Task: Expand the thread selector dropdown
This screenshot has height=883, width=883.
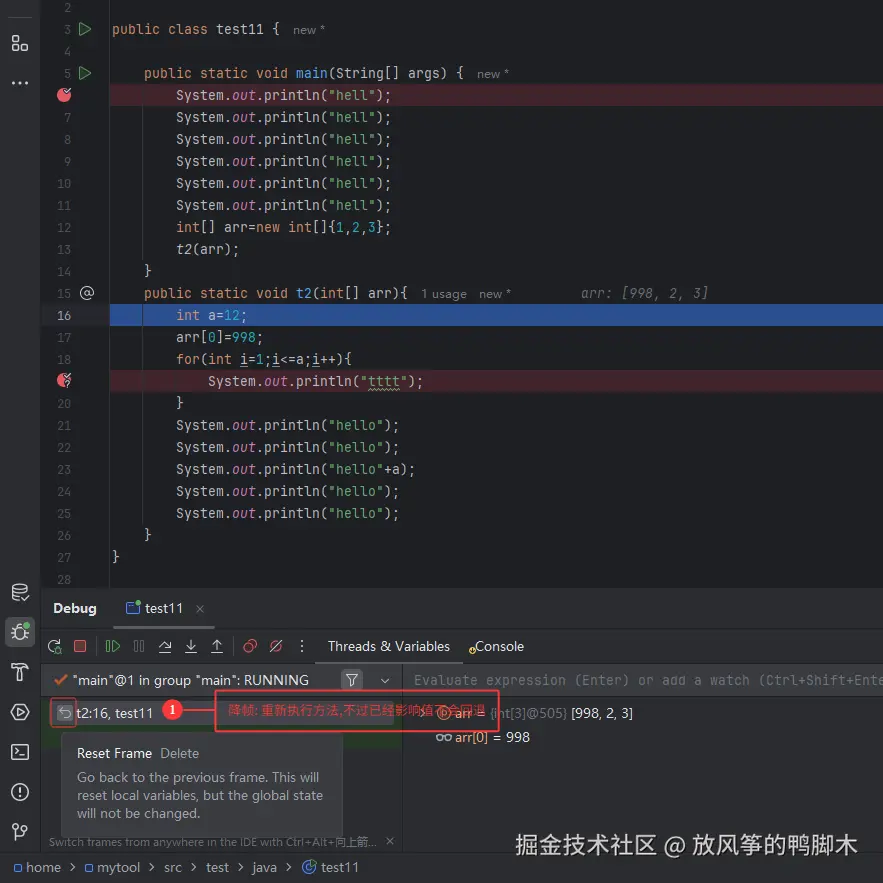Action: point(385,680)
